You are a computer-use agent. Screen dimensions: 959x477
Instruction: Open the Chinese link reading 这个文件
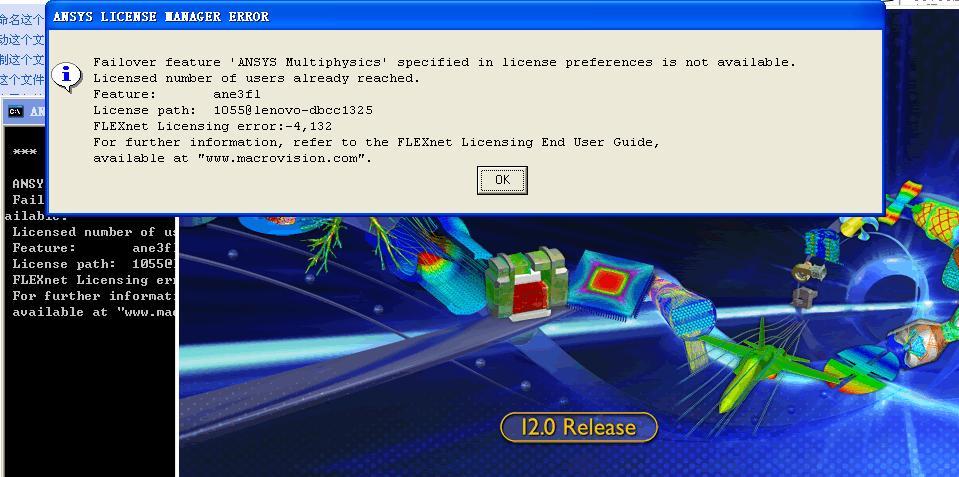pos(22,80)
